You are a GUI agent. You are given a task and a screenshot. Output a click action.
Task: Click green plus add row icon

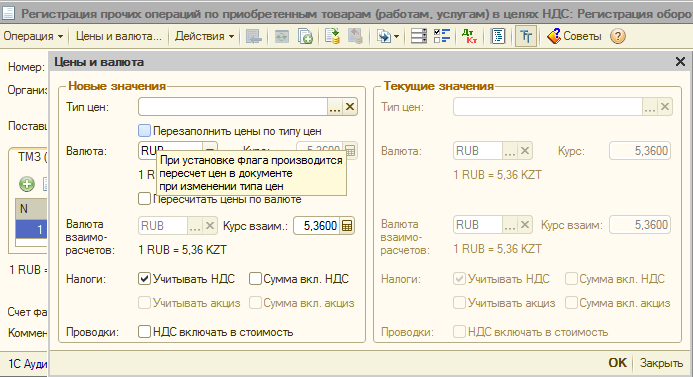pos(27,183)
